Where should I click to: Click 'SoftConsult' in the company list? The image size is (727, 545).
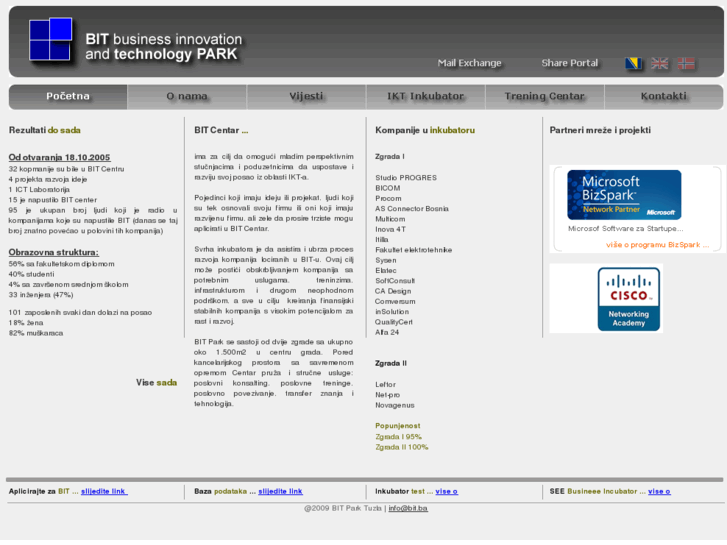[x=395, y=281]
